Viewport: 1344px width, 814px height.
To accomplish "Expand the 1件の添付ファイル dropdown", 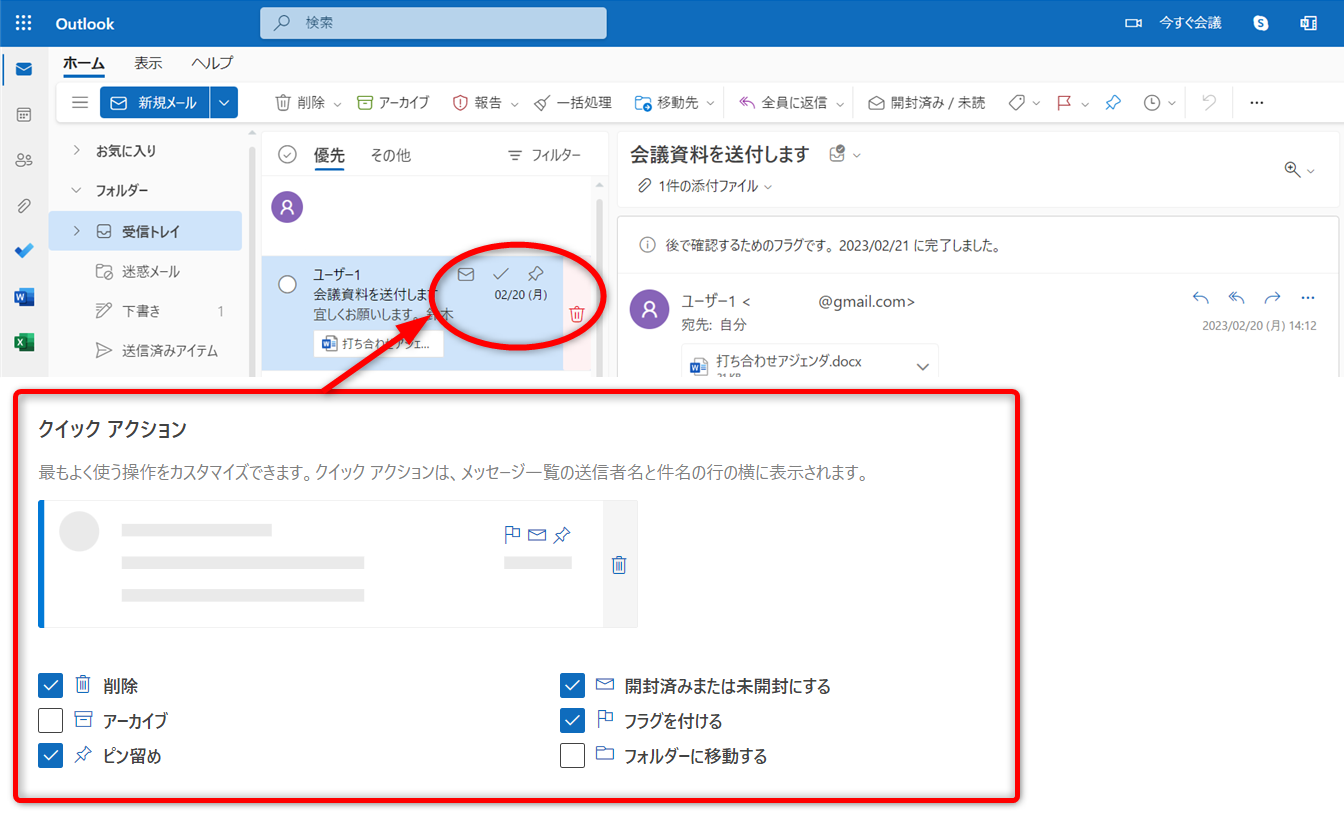I will click(706, 186).
